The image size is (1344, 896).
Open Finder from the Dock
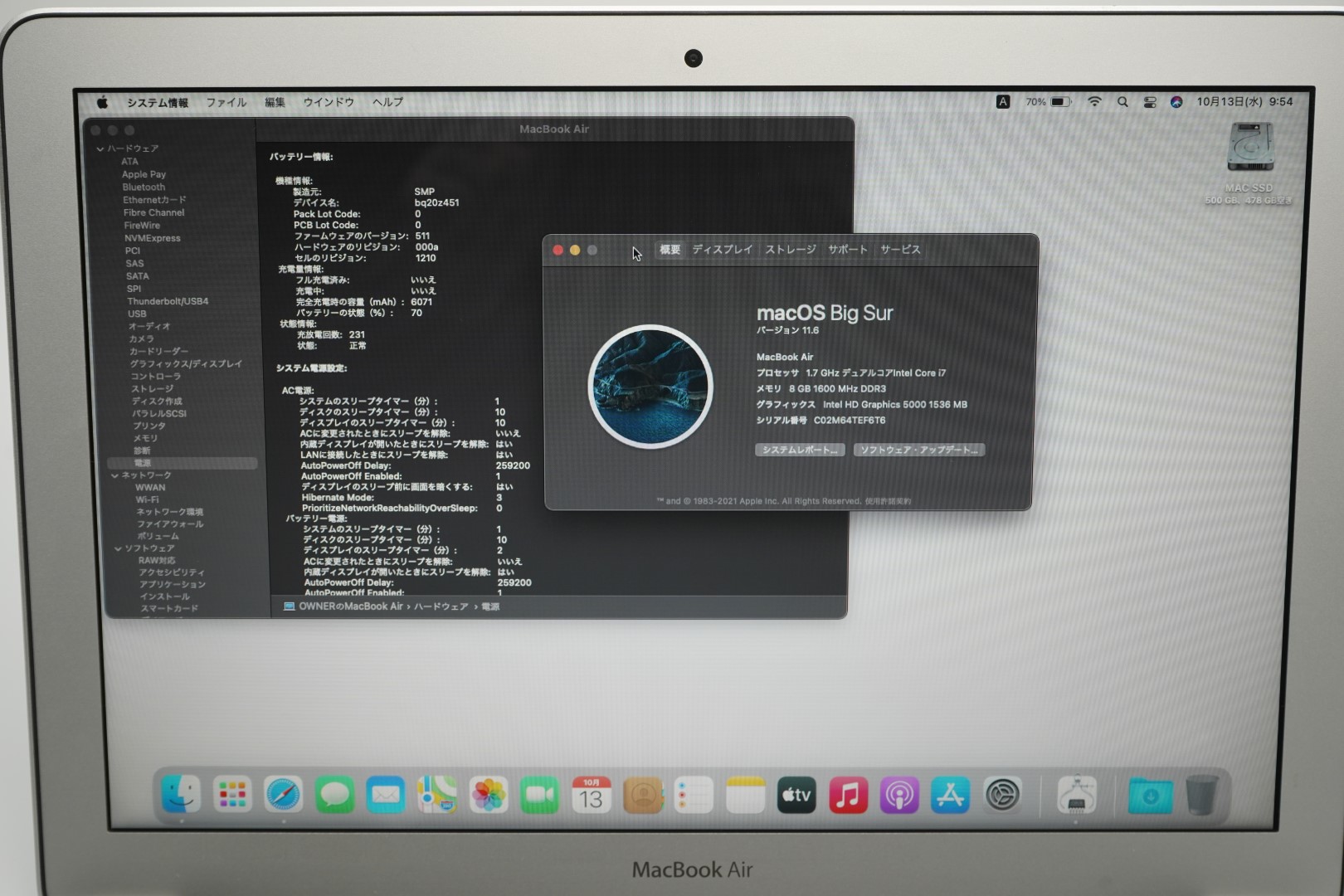point(181,795)
